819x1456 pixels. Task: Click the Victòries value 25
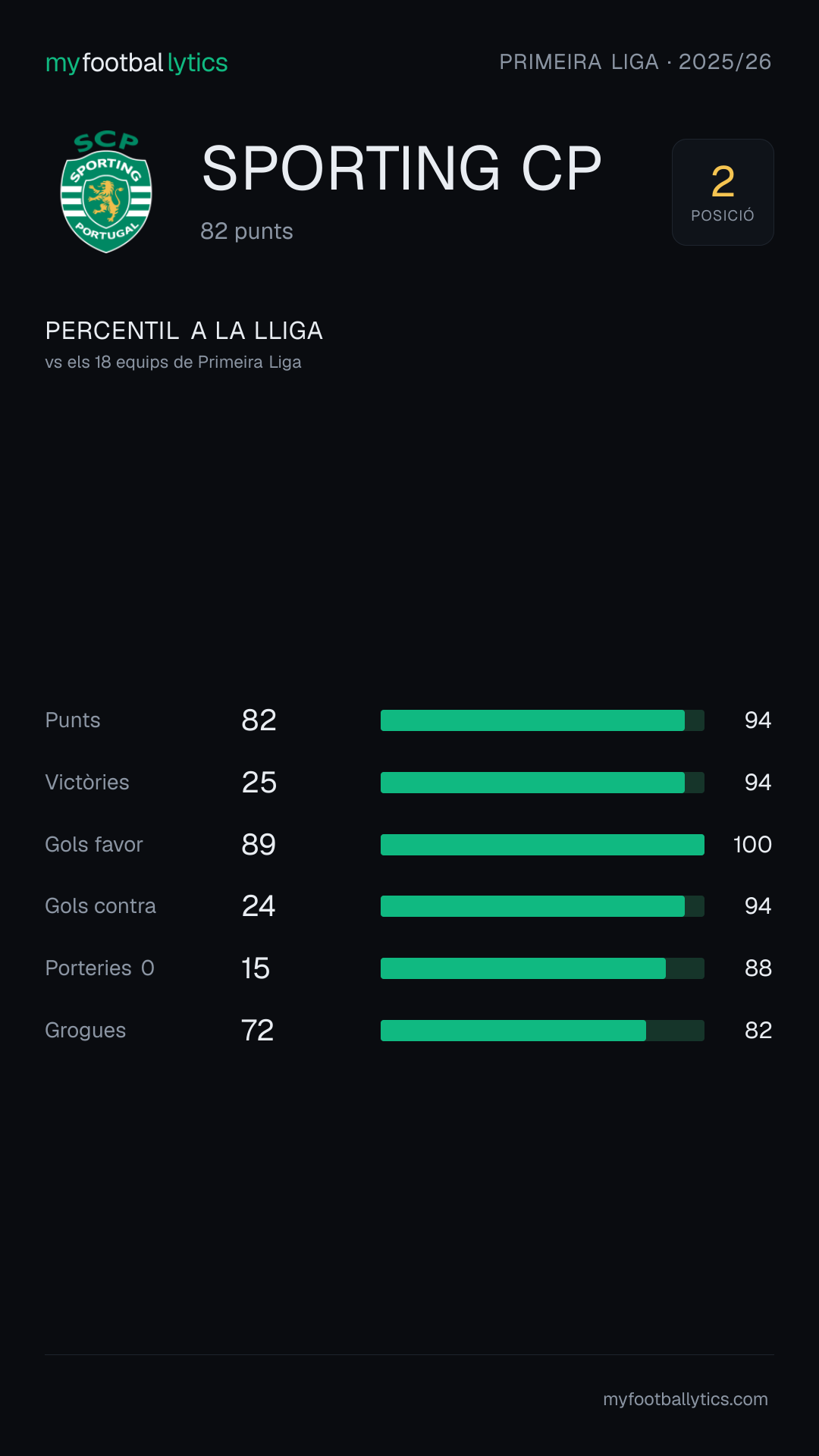coord(259,783)
